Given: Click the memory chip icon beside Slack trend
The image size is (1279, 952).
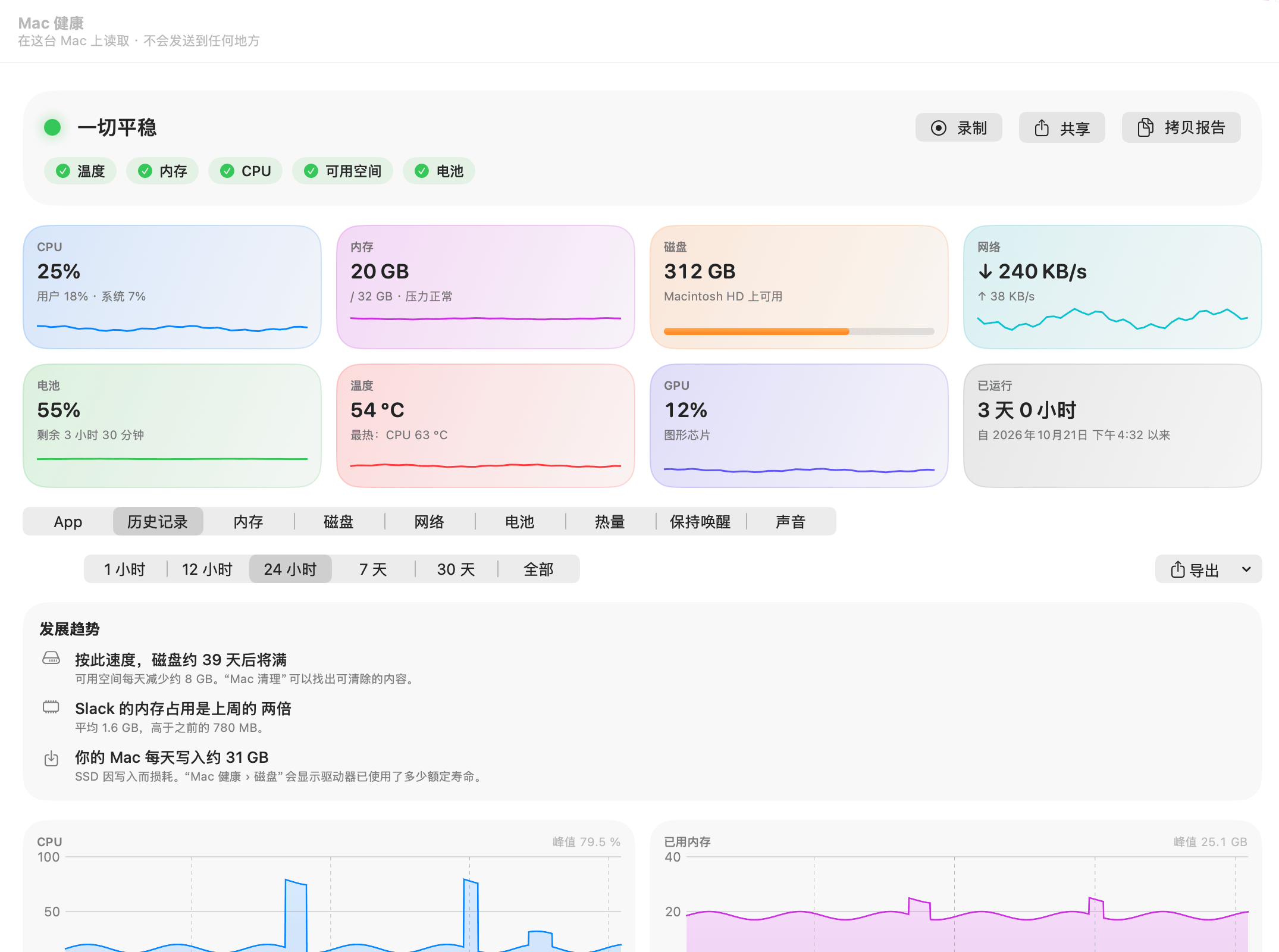Looking at the screenshot, I should point(51,707).
